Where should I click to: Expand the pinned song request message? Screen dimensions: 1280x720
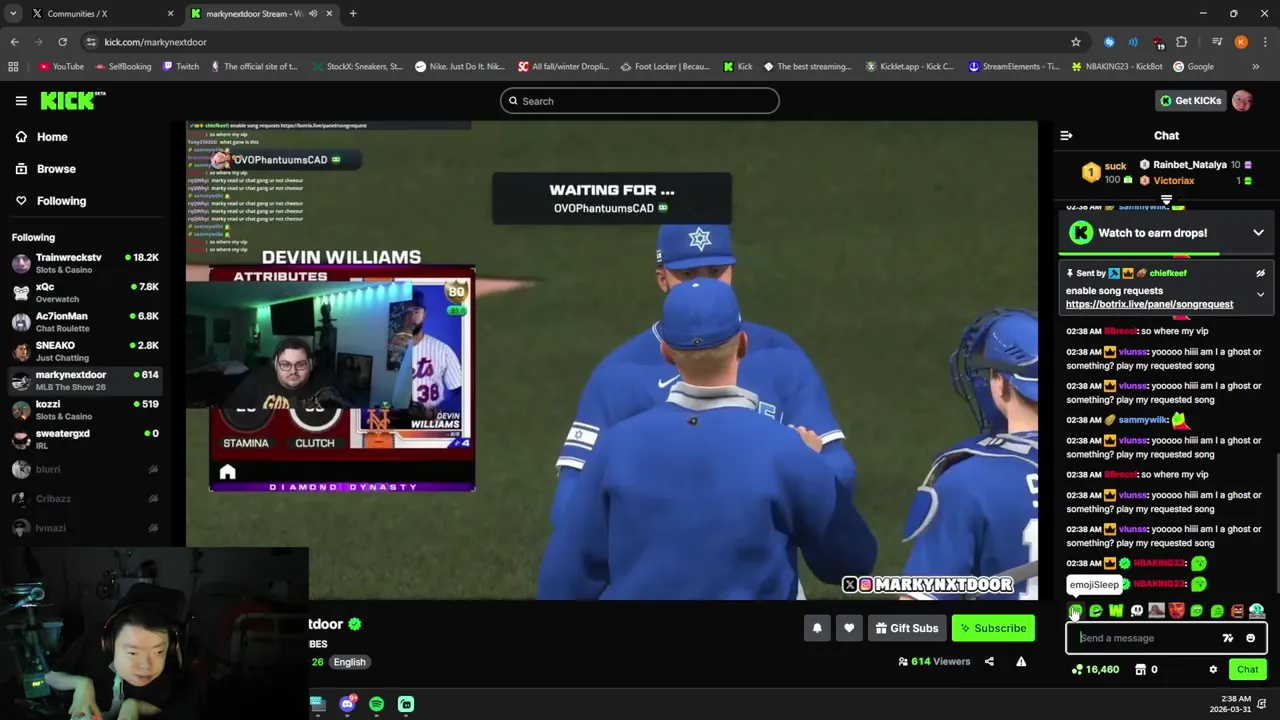(x=1260, y=295)
